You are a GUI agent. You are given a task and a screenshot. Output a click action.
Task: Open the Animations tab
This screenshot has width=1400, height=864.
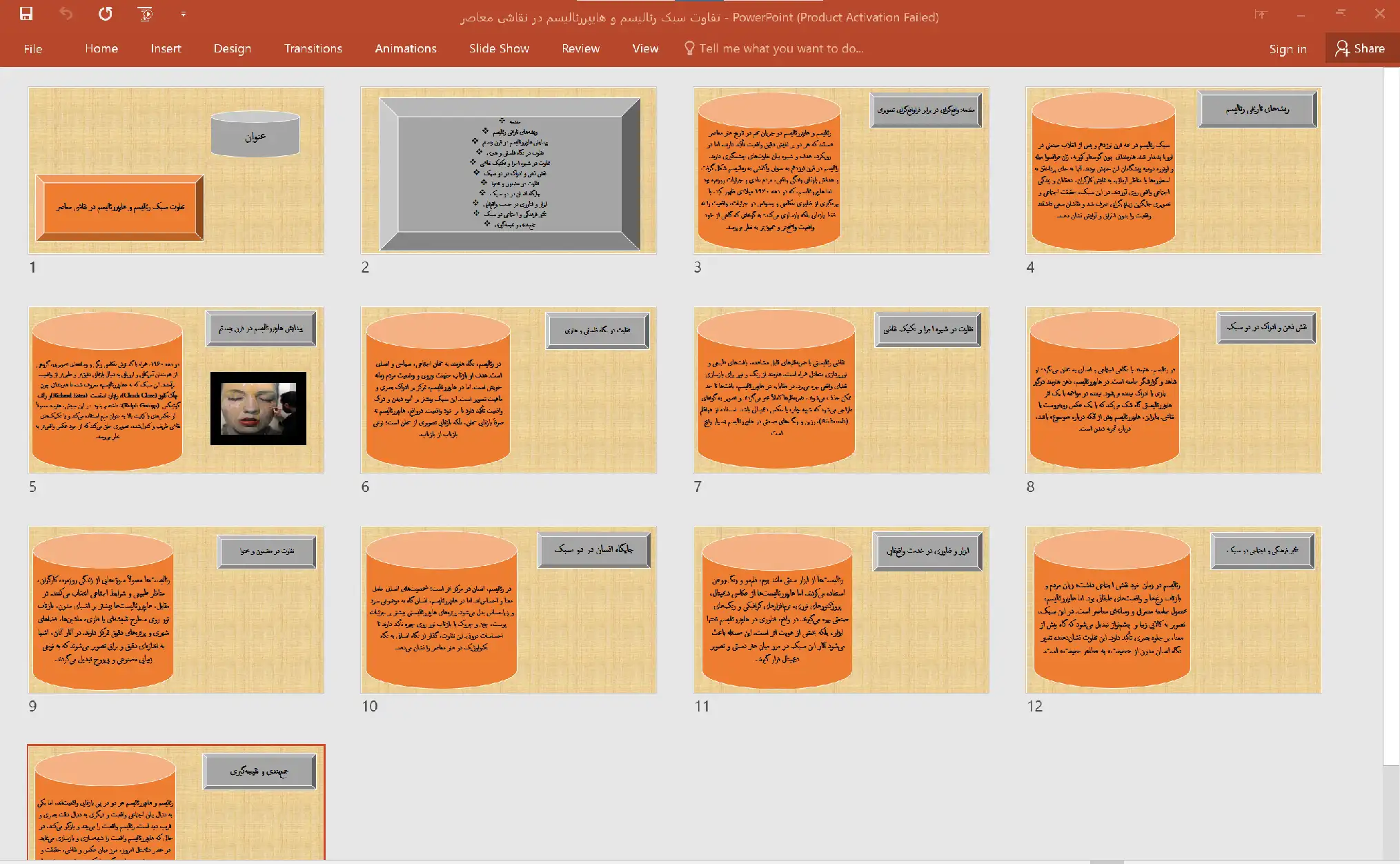coord(405,48)
